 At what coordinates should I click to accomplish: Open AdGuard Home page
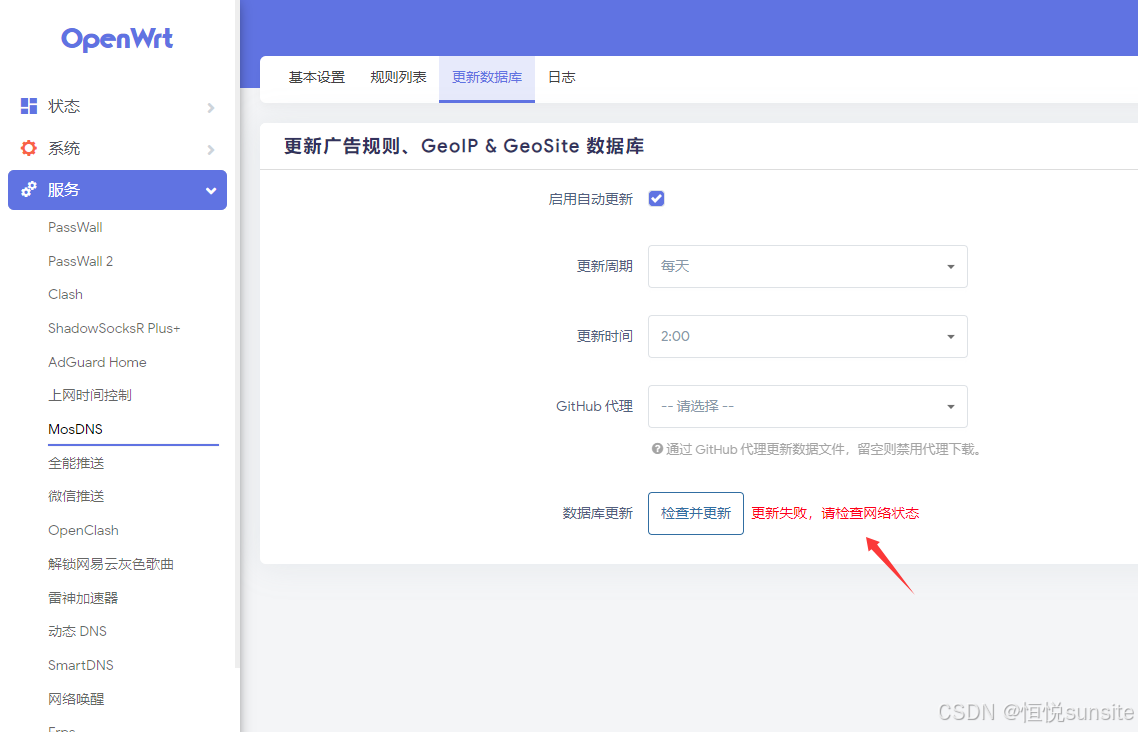[97, 362]
